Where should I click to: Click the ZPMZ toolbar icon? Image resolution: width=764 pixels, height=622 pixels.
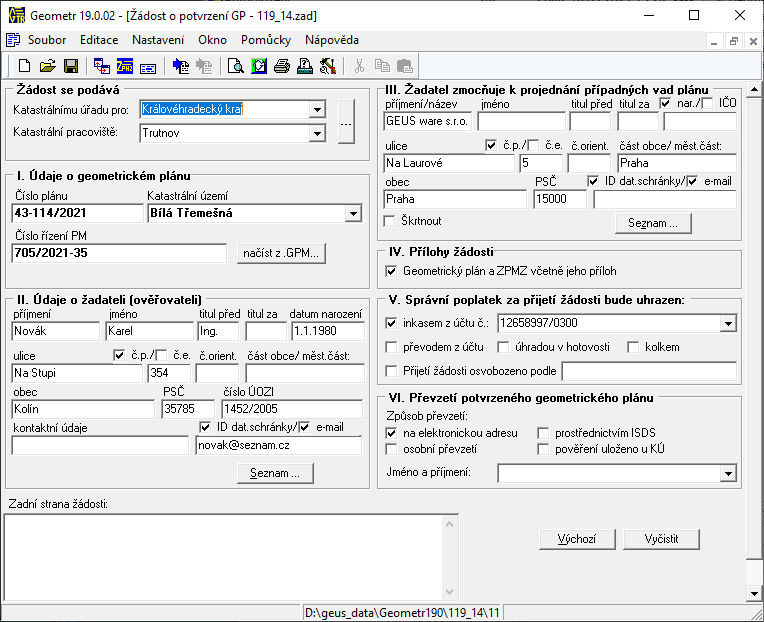pos(125,67)
